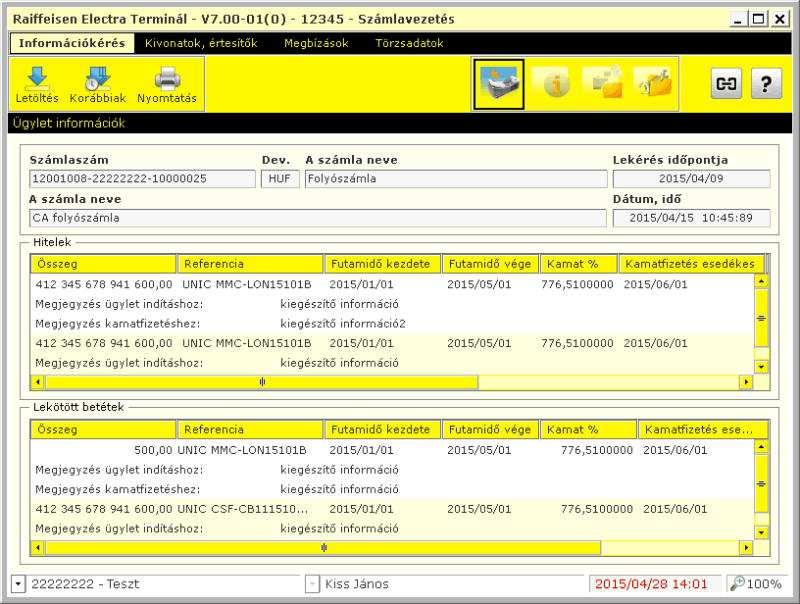Sort Hitelek by Kamatfizetés esedékes header
800x604 pixels.
(x=691, y=264)
